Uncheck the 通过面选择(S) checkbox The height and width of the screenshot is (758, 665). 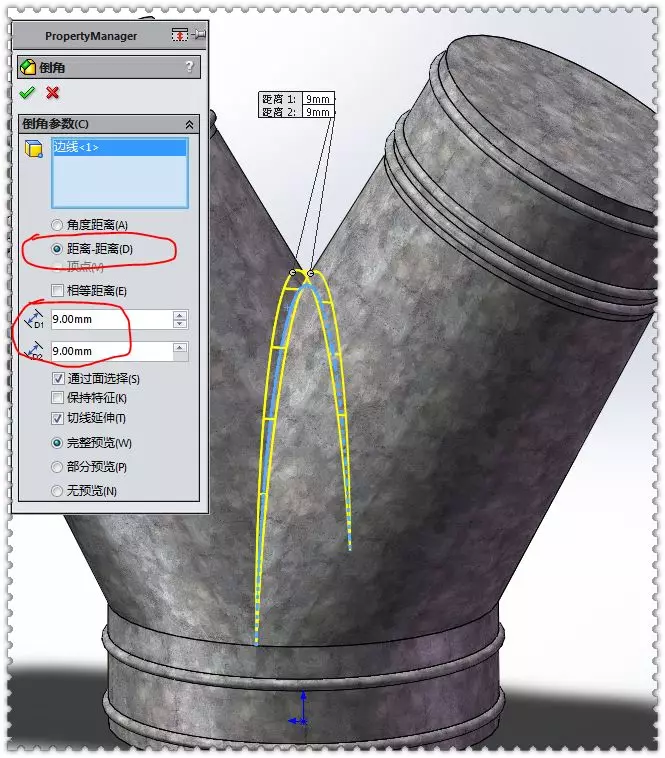(58, 378)
